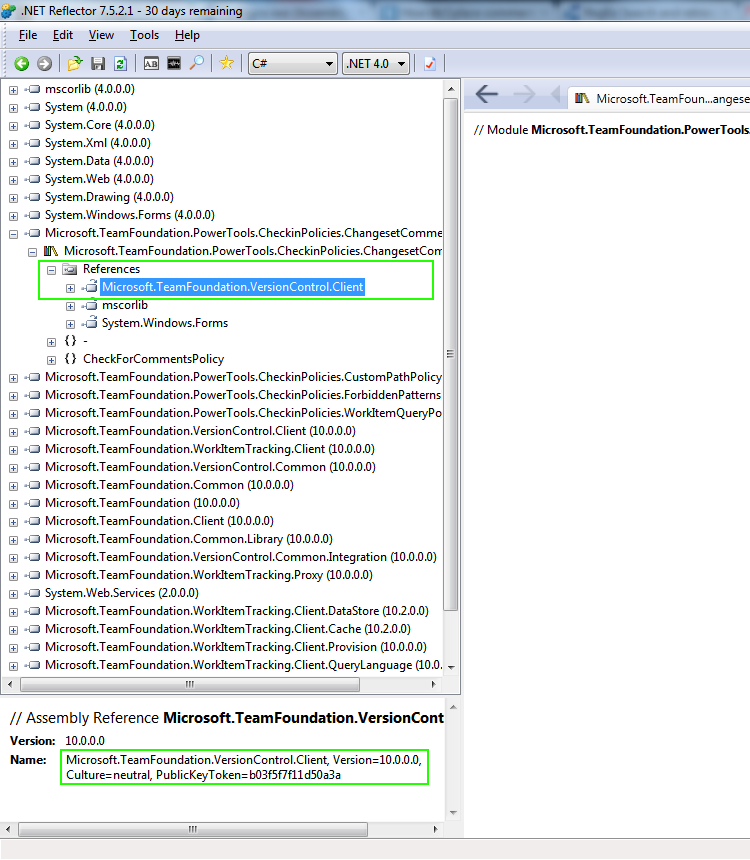Screen dimensions: 750x860
Task: Select System.Windows.Forms (4.0.0.0) assembly
Action: (129, 215)
